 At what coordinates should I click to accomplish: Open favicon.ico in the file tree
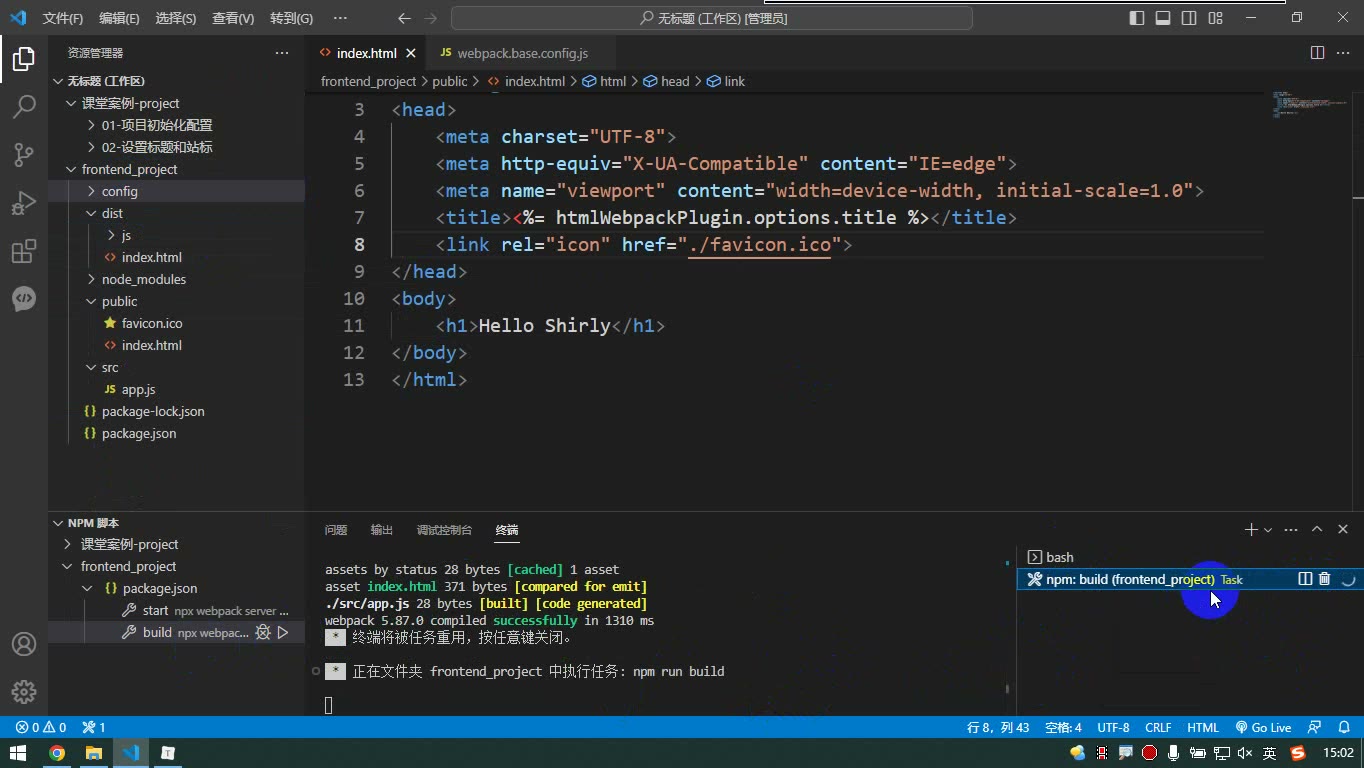pyautogui.click(x=152, y=323)
